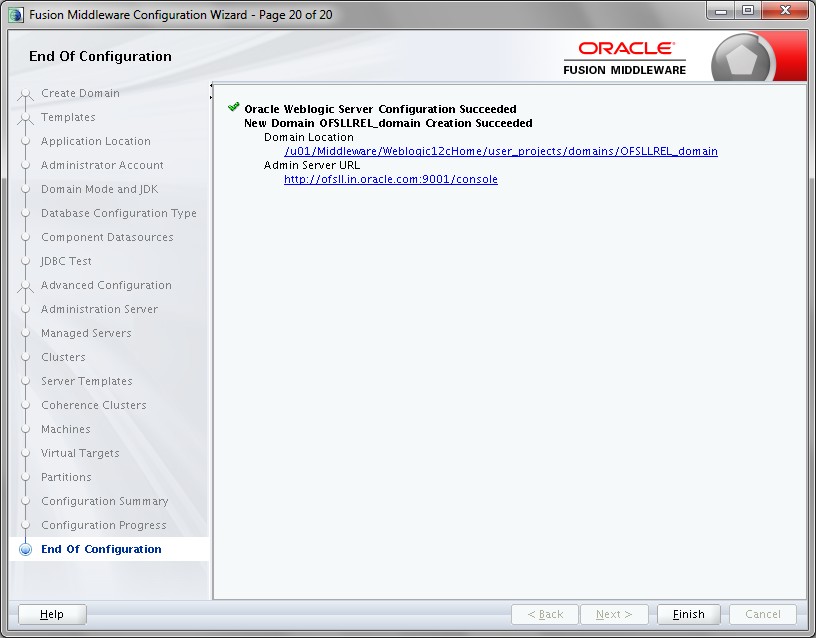
Task: Open Help for the wizard
Action: click(52, 614)
